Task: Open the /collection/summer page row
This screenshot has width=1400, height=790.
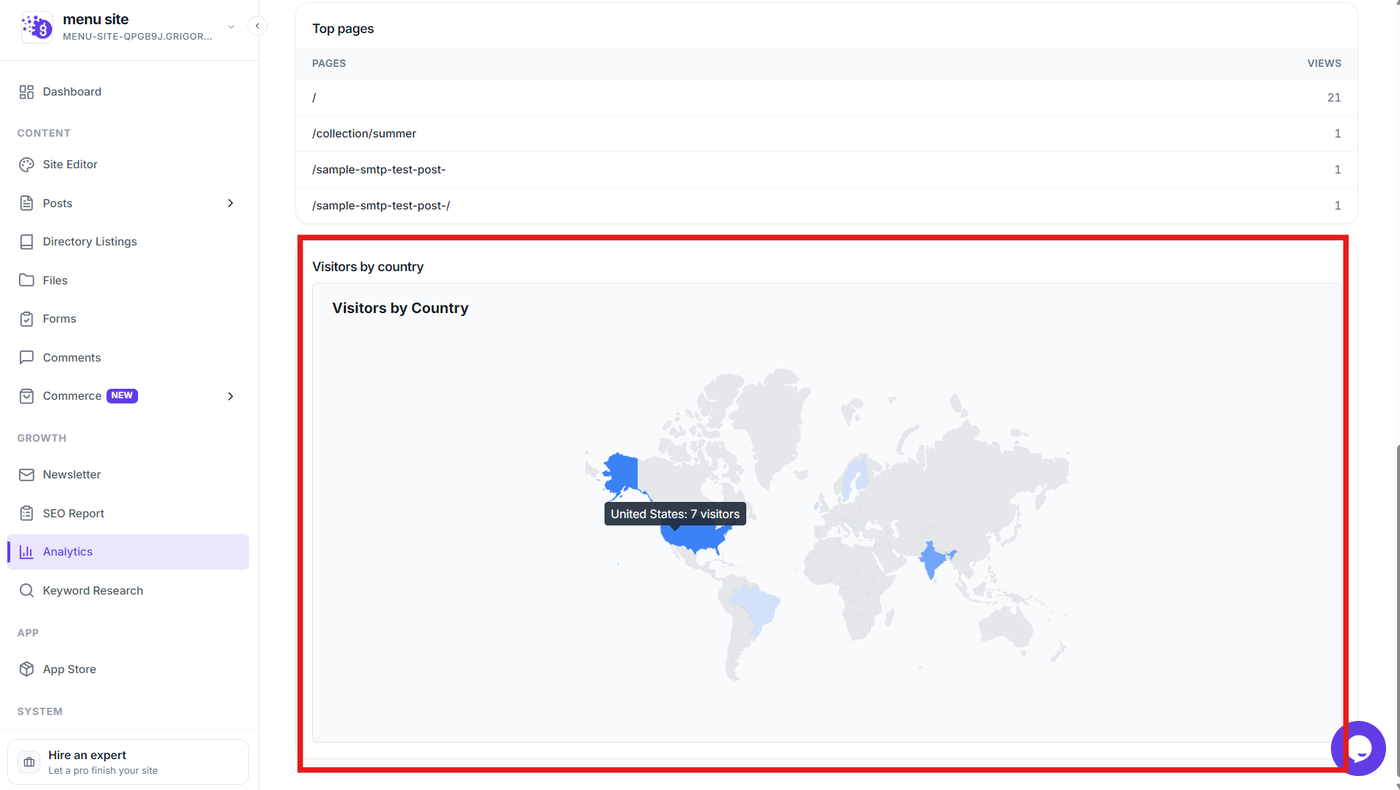Action: click(x=826, y=134)
